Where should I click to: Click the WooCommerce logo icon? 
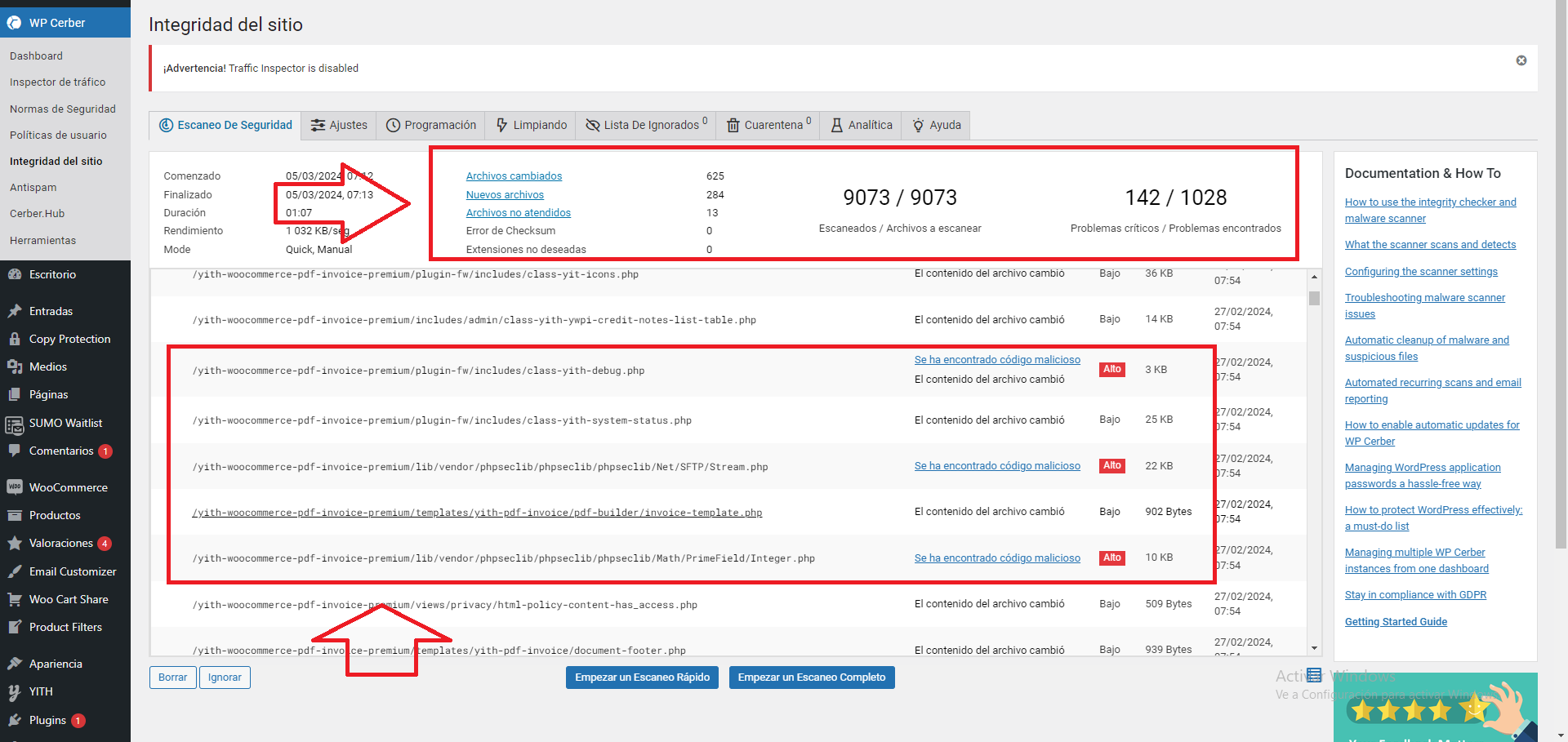14,487
